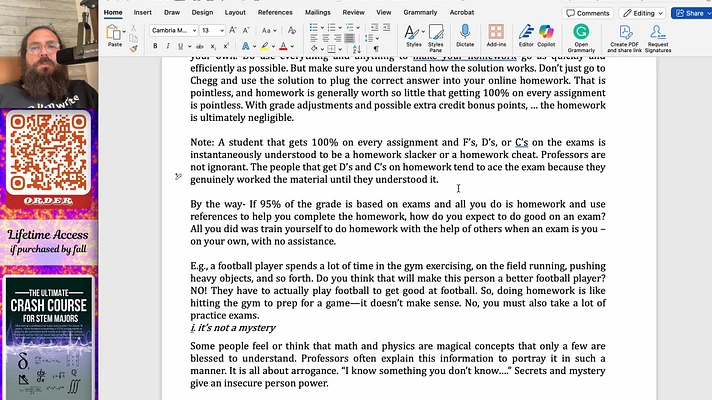Open bullet list style dropdown arrow
712x400 pixels.
pyautogui.click(x=322, y=28)
